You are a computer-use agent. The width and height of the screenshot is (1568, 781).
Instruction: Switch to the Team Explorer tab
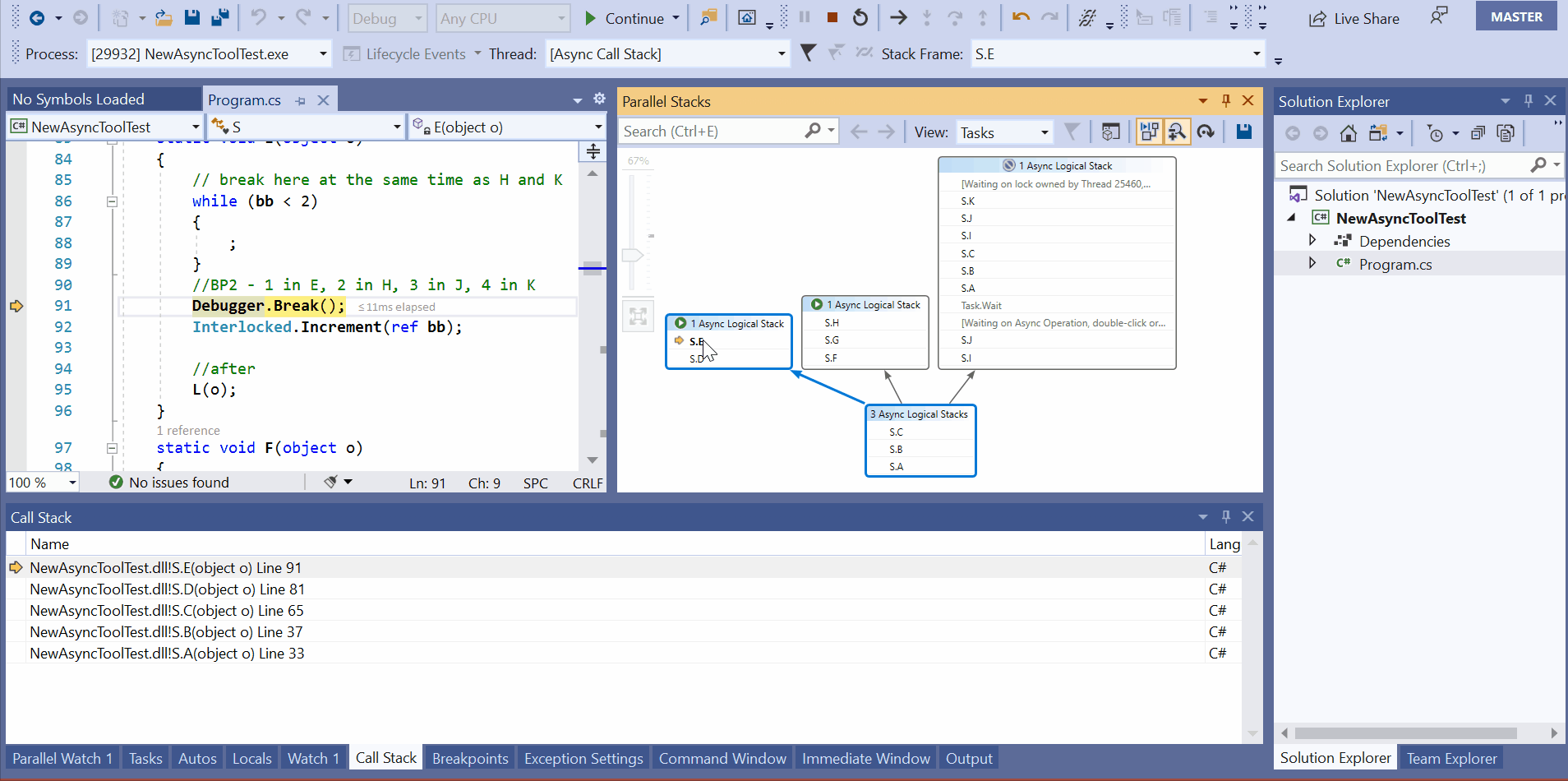(1451, 757)
